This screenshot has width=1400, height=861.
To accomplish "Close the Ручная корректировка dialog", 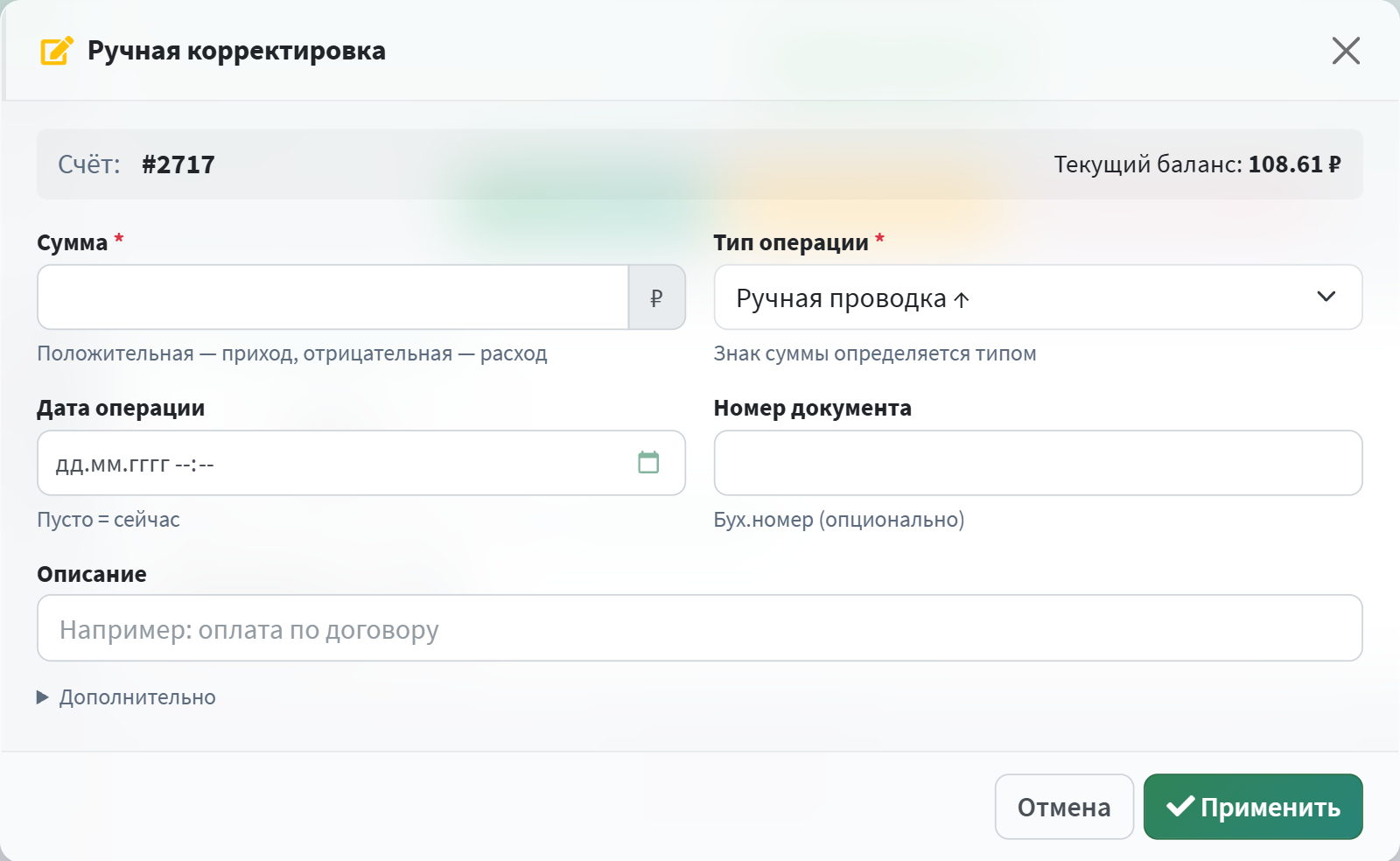I will (x=1346, y=51).
